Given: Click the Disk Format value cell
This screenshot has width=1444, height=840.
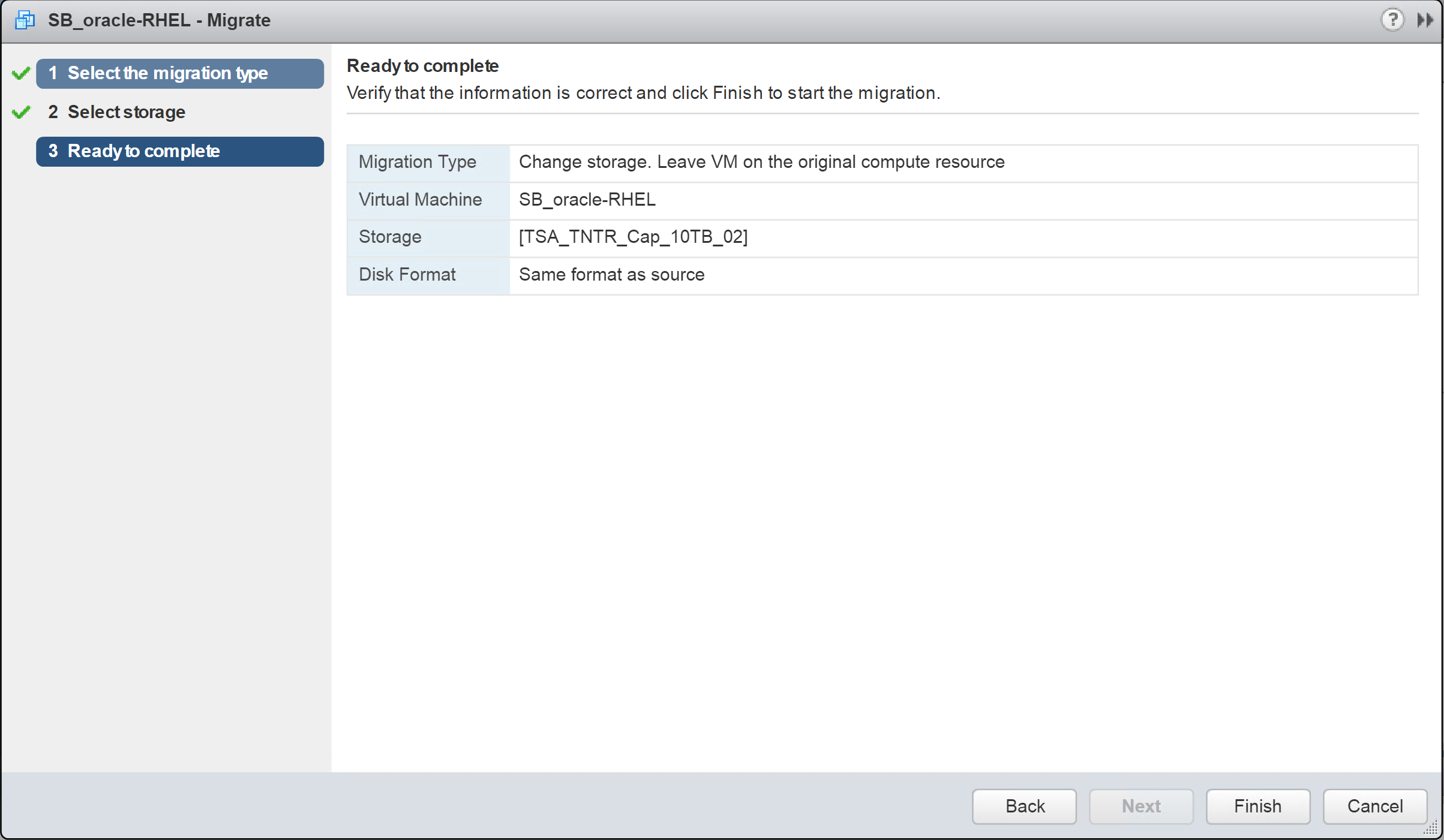Looking at the screenshot, I should 611,275.
